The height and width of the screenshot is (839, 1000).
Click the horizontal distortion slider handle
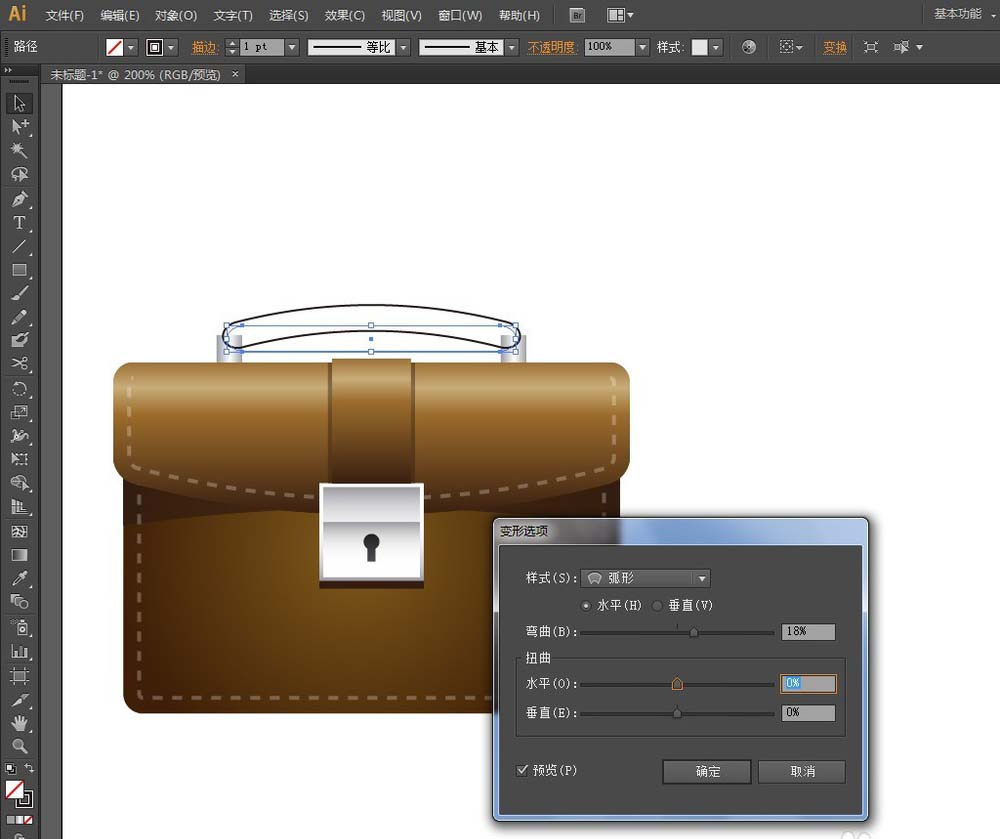(677, 684)
